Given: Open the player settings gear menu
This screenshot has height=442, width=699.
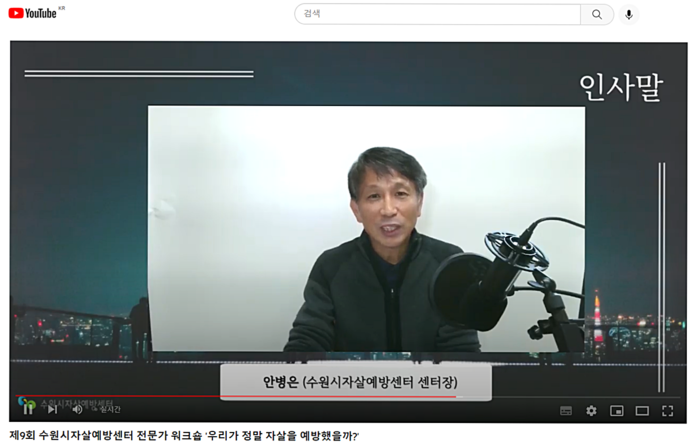Looking at the screenshot, I should point(591,410).
